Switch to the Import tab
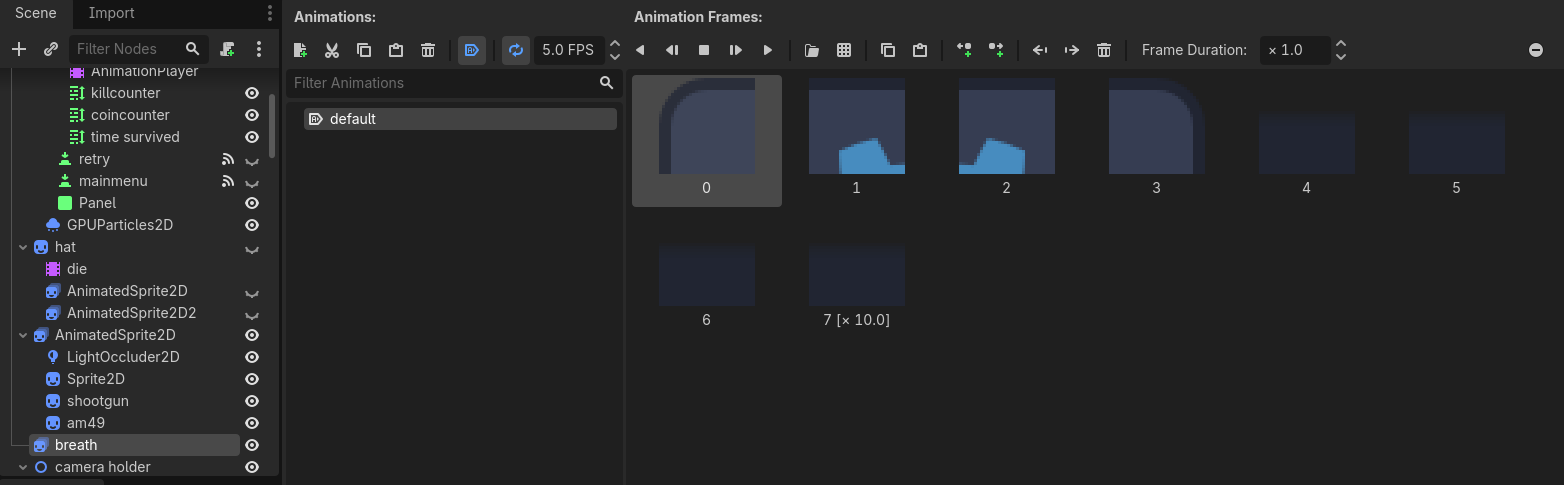The image size is (1564, 485). tap(111, 13)
